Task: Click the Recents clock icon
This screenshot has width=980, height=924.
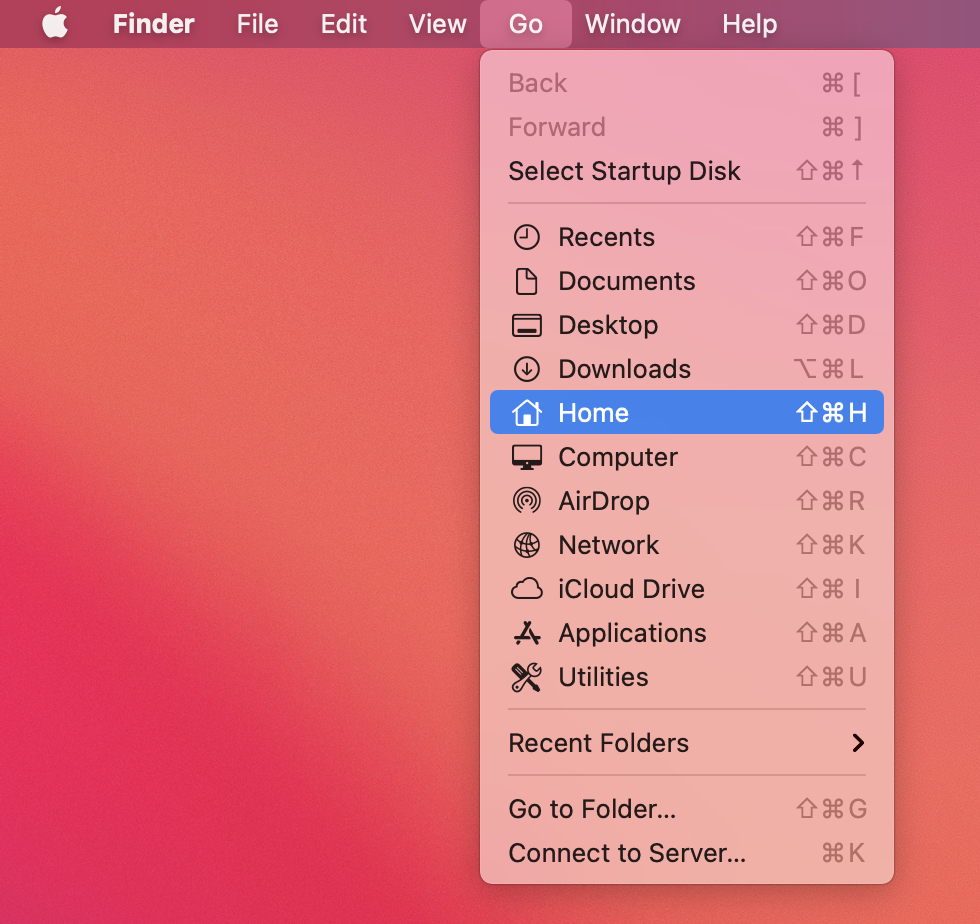Action: click(526, 238)
